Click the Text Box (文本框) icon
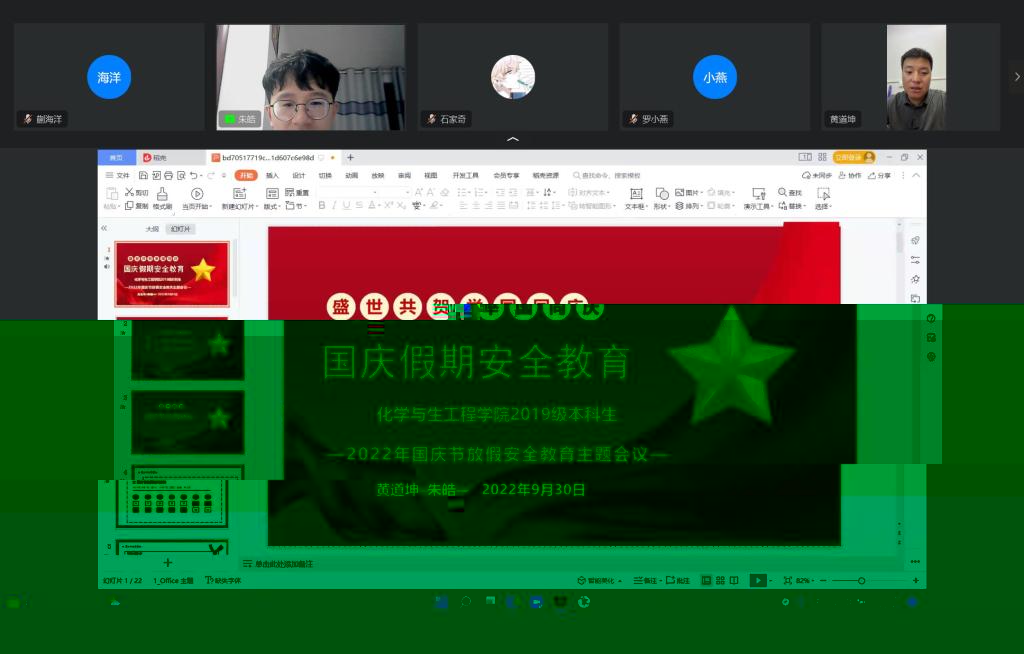1024x654 pixels. point(635,193)
